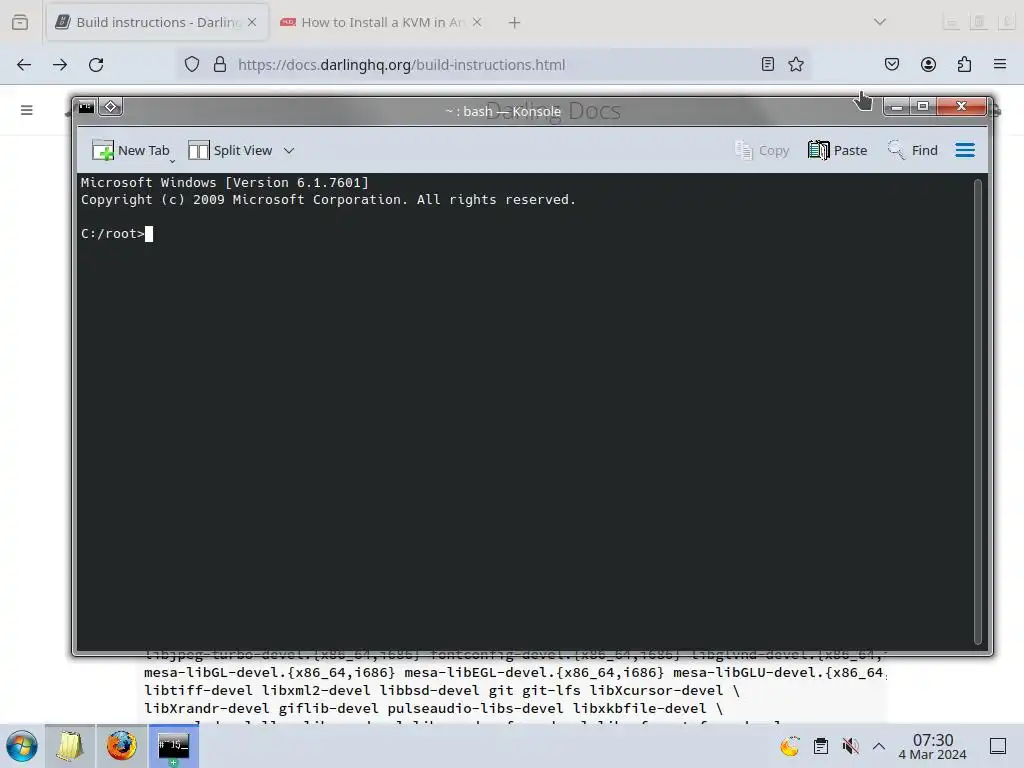Image resolution: width=1024 pixels, height=768 pixels.
Task: Open clipboard tray icon
Action: pos(821,746)
